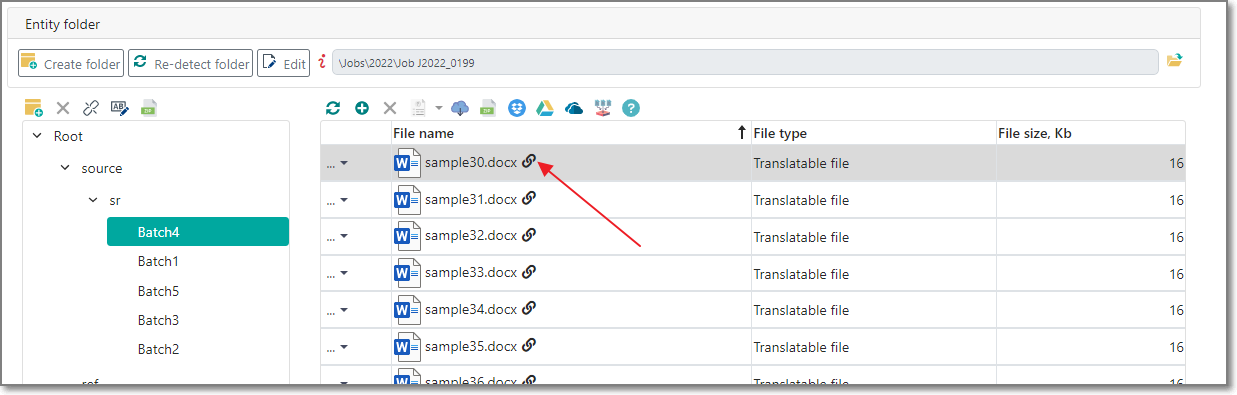Select the Batch2 folder
The image size is (1237, 395).
pyautogui.click(x=158, y=349)
